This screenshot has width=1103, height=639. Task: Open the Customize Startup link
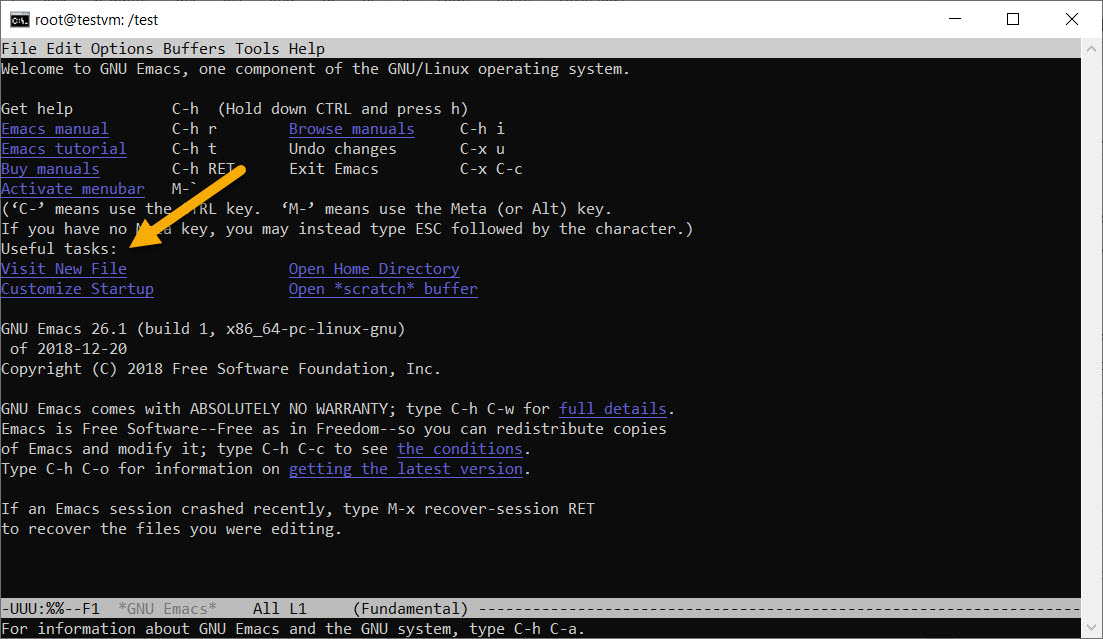pyautogui.click(x=77, y=289)
